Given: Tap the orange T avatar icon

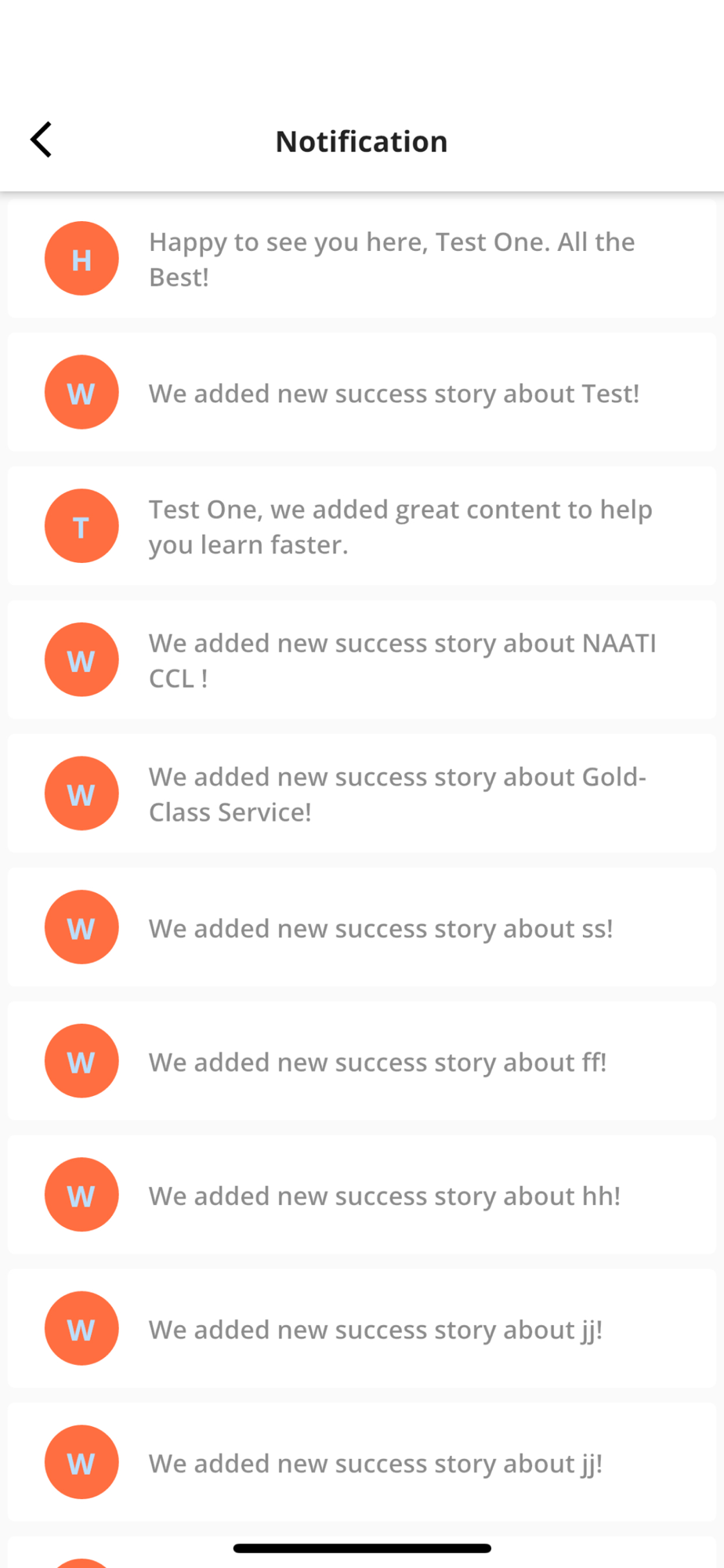Looking at the screenshot, I should 81,526.
